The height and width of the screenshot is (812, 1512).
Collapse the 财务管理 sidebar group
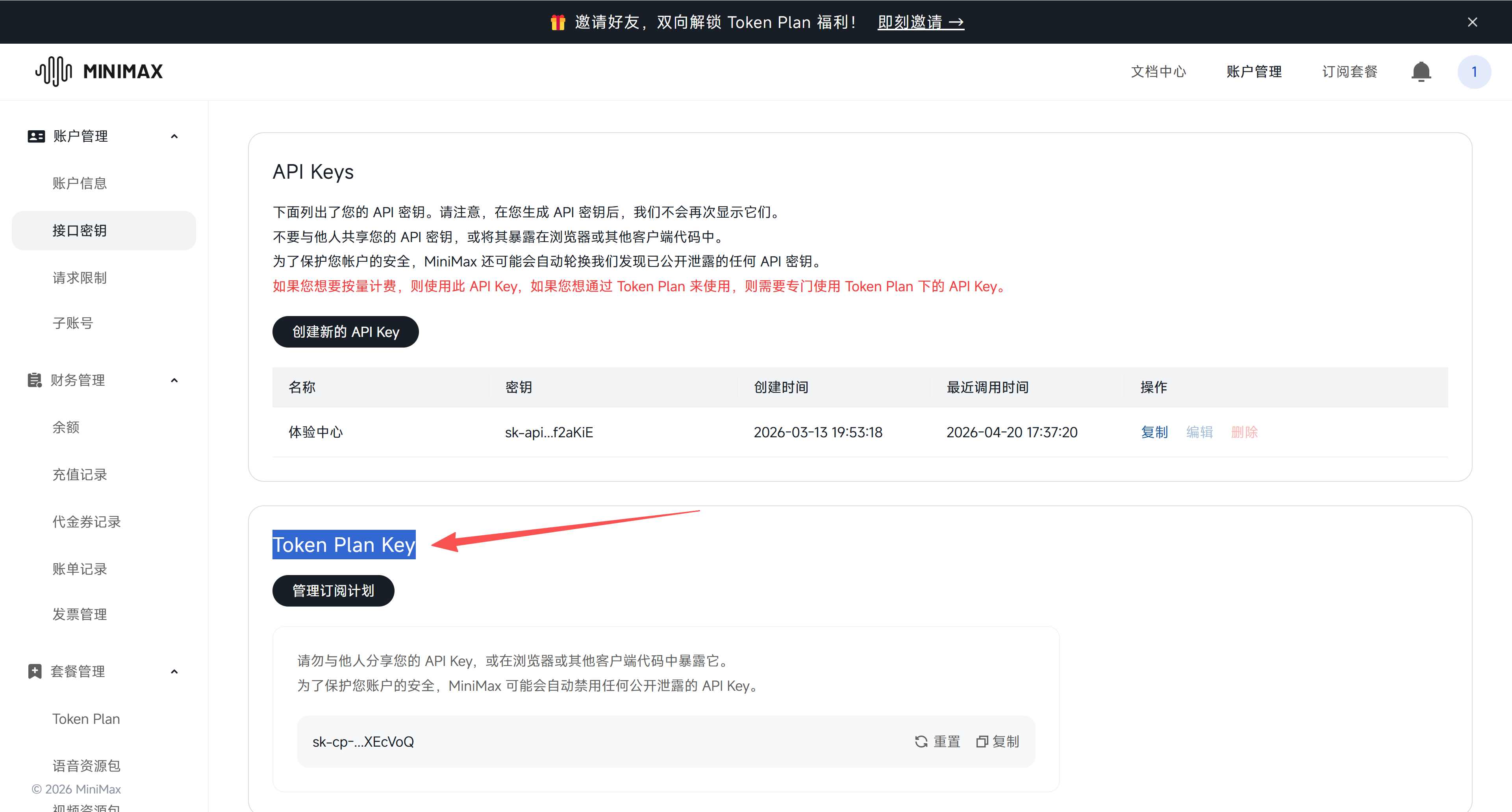(174, 380)
